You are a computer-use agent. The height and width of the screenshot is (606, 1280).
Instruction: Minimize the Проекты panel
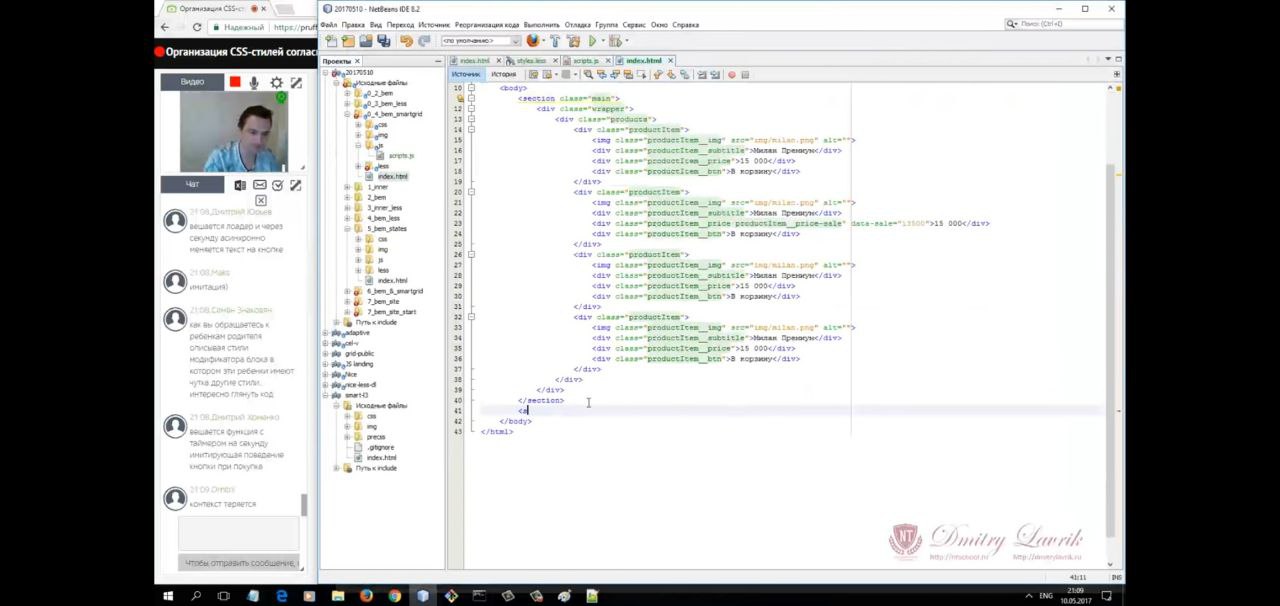(437, 61)
